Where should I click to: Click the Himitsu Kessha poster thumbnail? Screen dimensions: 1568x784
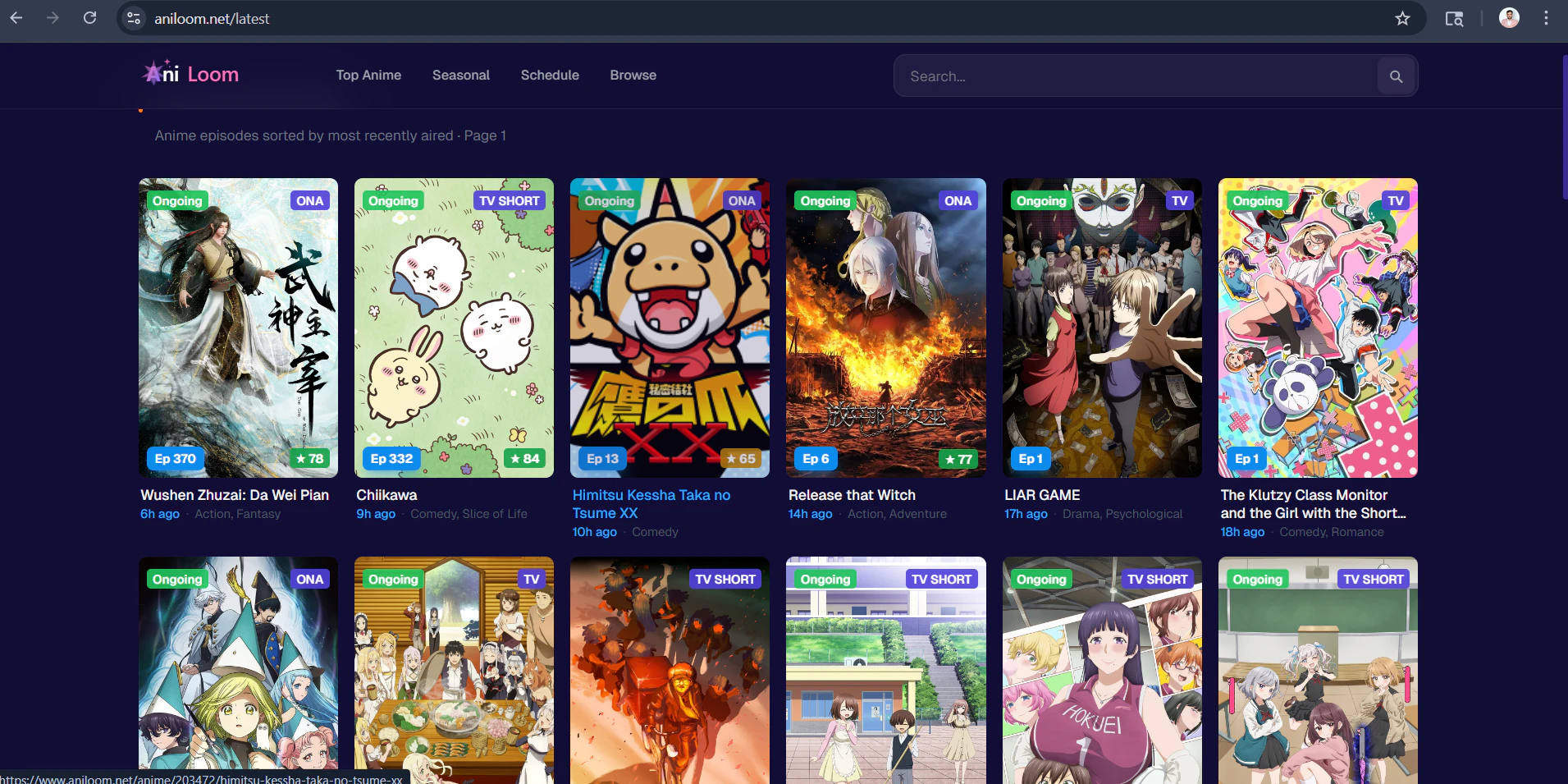click(x=670, y=328)
